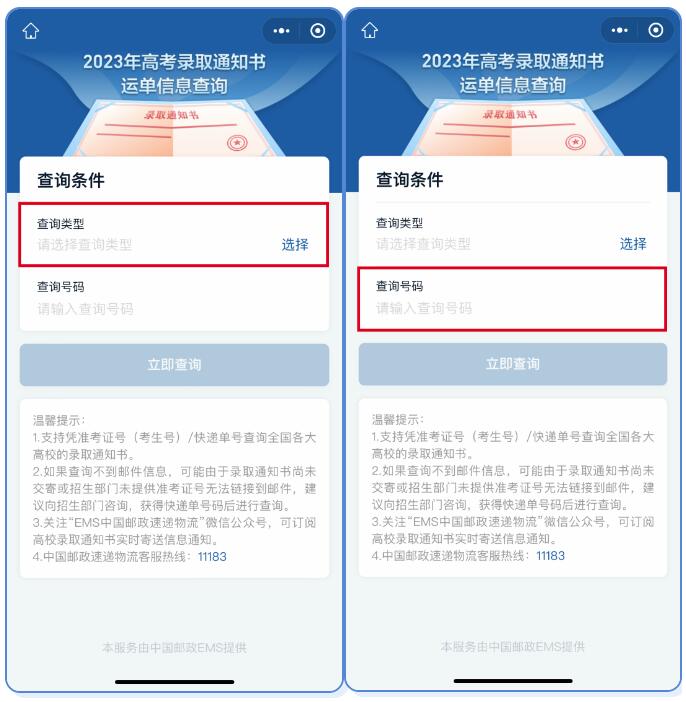Call hotline 11183 link in left screen
686x702 pixels.
tap(212, 556)
